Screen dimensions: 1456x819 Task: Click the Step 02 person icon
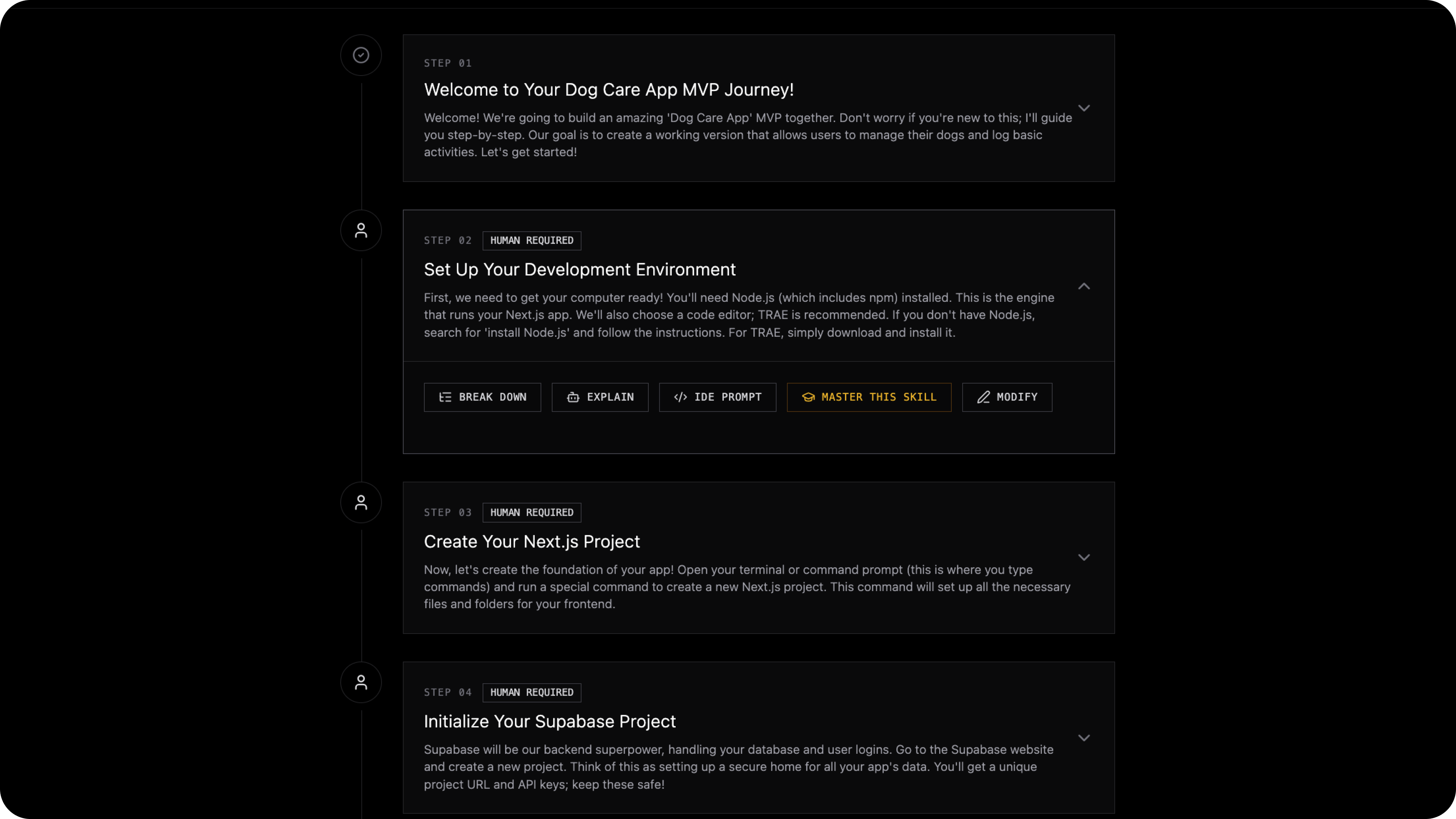(361, 230)
